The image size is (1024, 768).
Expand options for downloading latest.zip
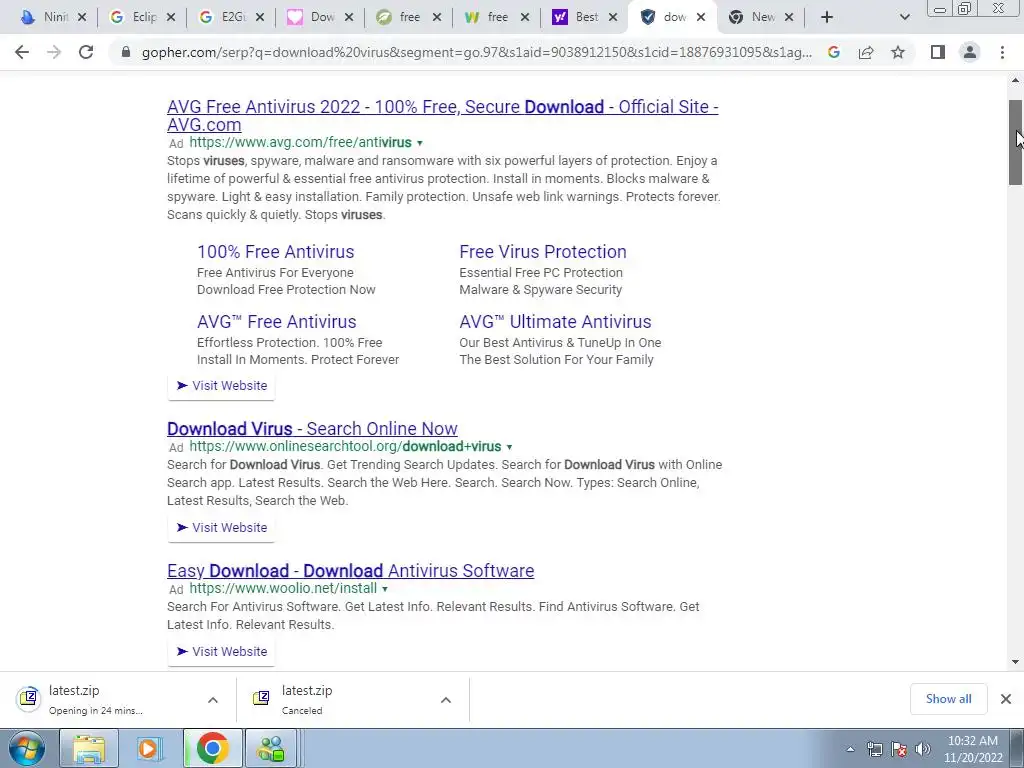213,700
